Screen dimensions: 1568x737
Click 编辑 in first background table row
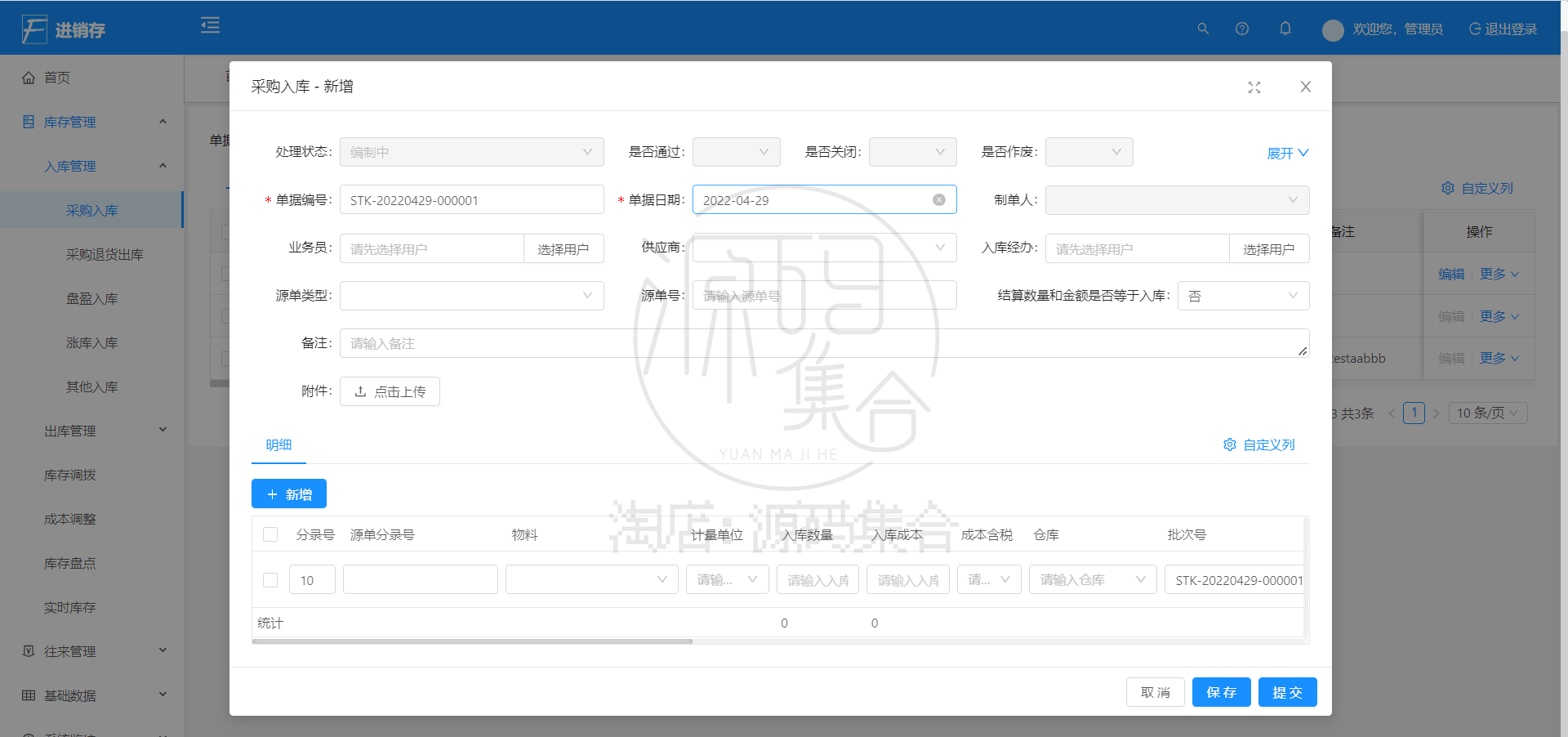(1451, 274)
